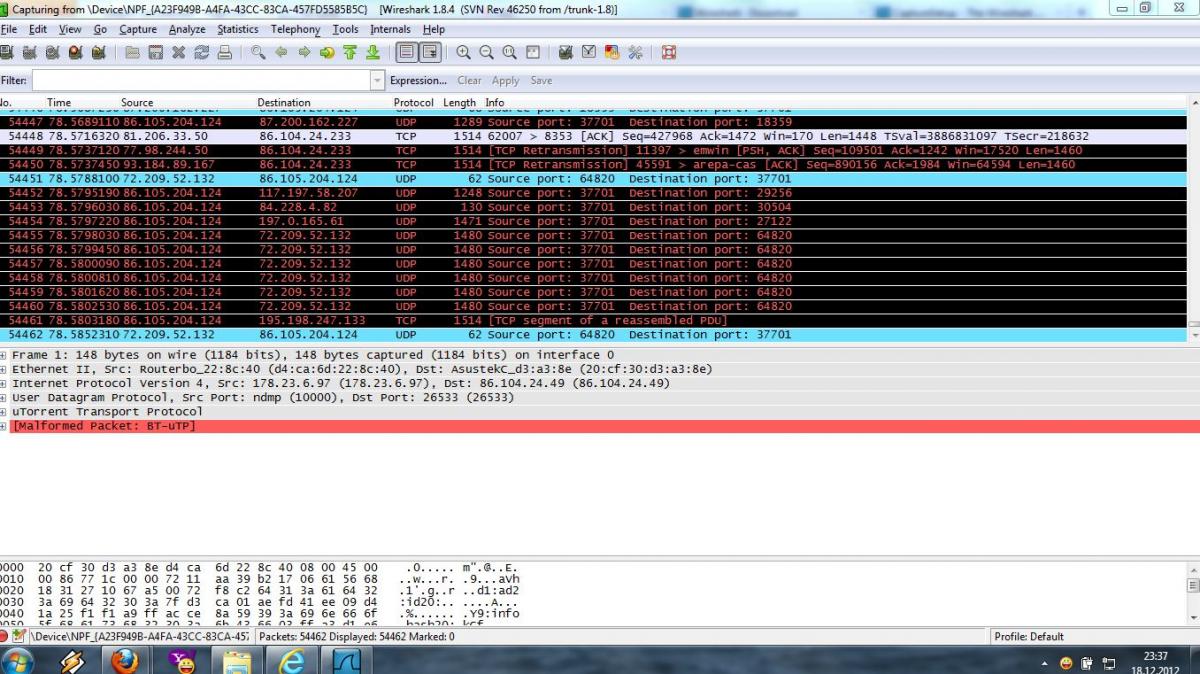
Task: Click the Clear filter button
Action: point(469,80)
